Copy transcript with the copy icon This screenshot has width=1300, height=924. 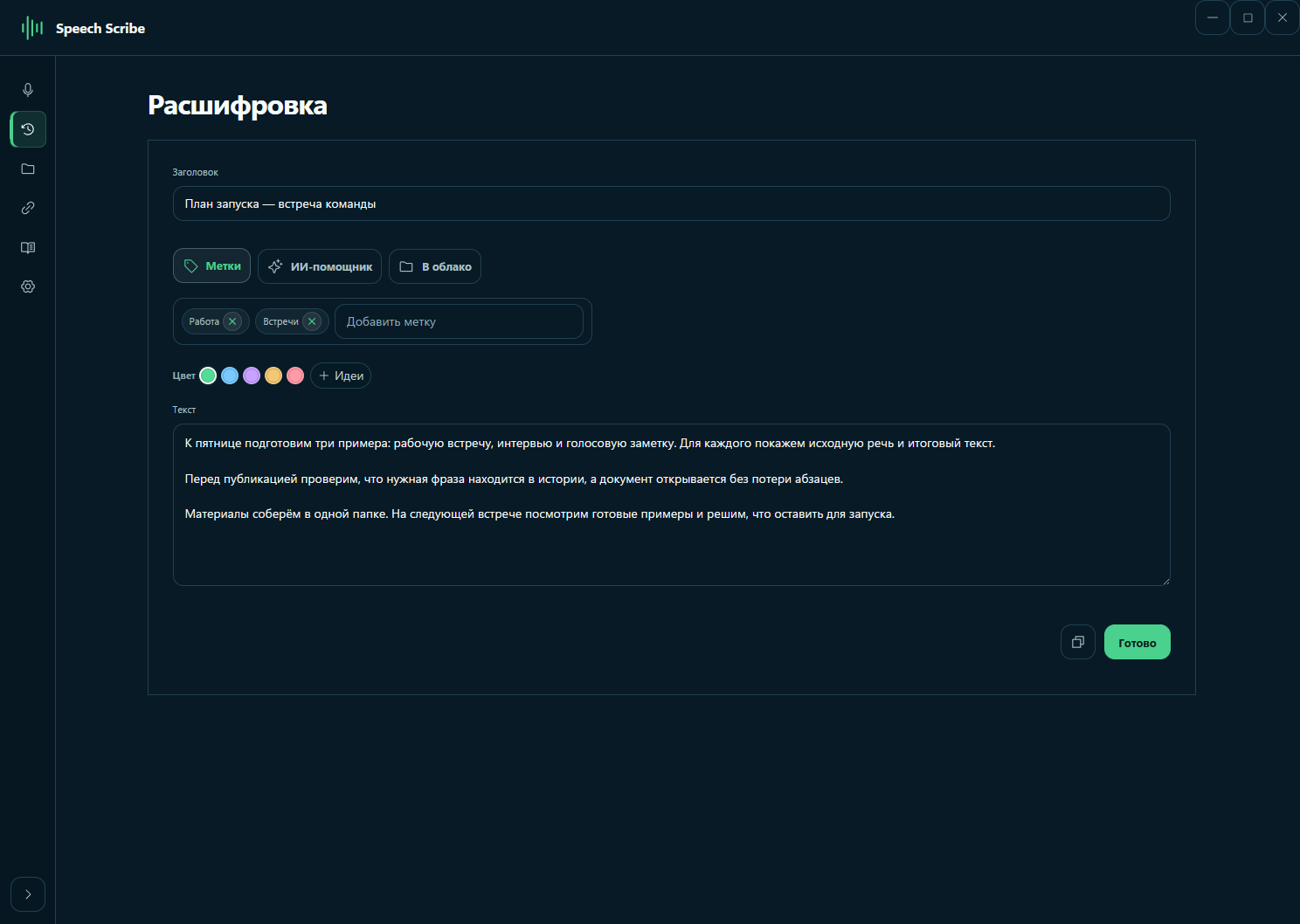tap(1078, 642)
